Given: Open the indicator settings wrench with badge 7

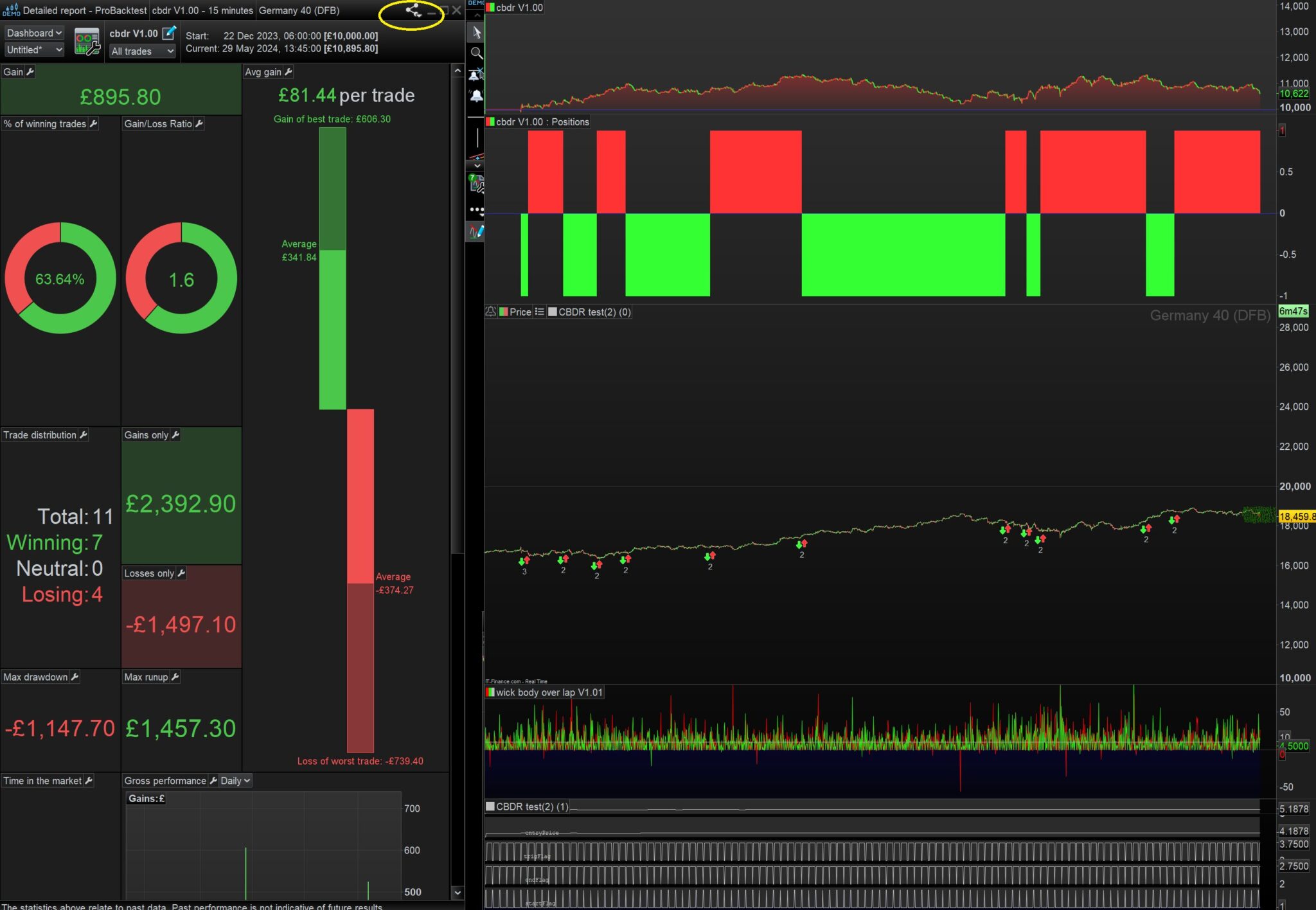Looking at the screenshot, I should tap(476, 184).
